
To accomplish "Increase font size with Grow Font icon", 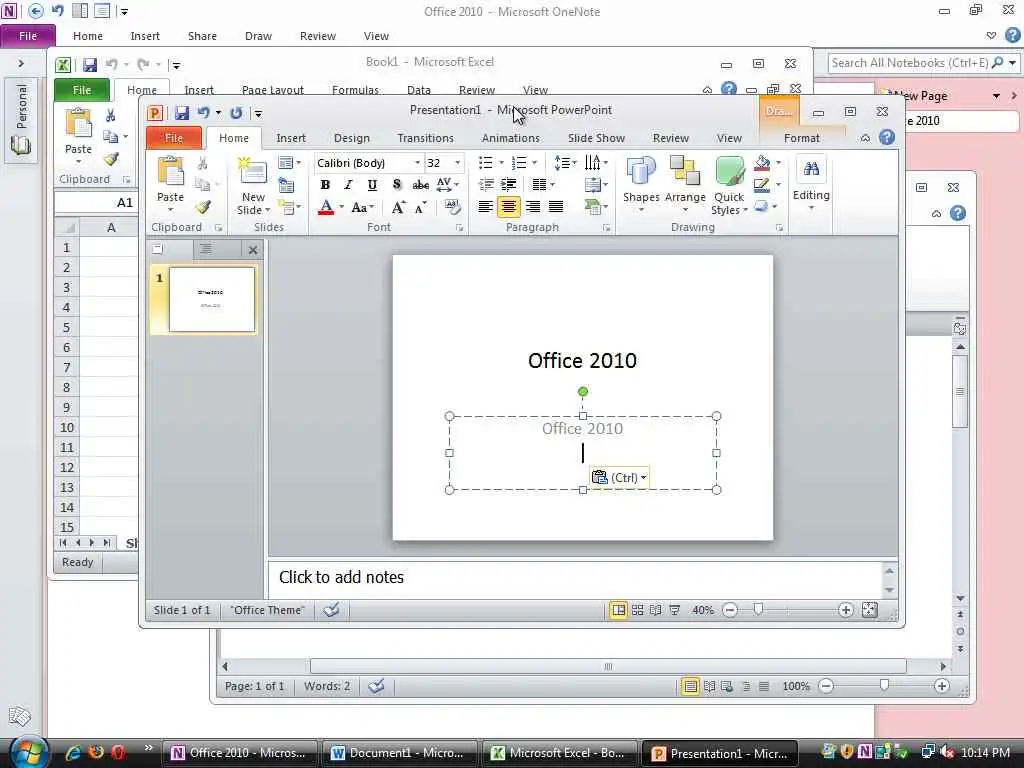I will (398, 208).
